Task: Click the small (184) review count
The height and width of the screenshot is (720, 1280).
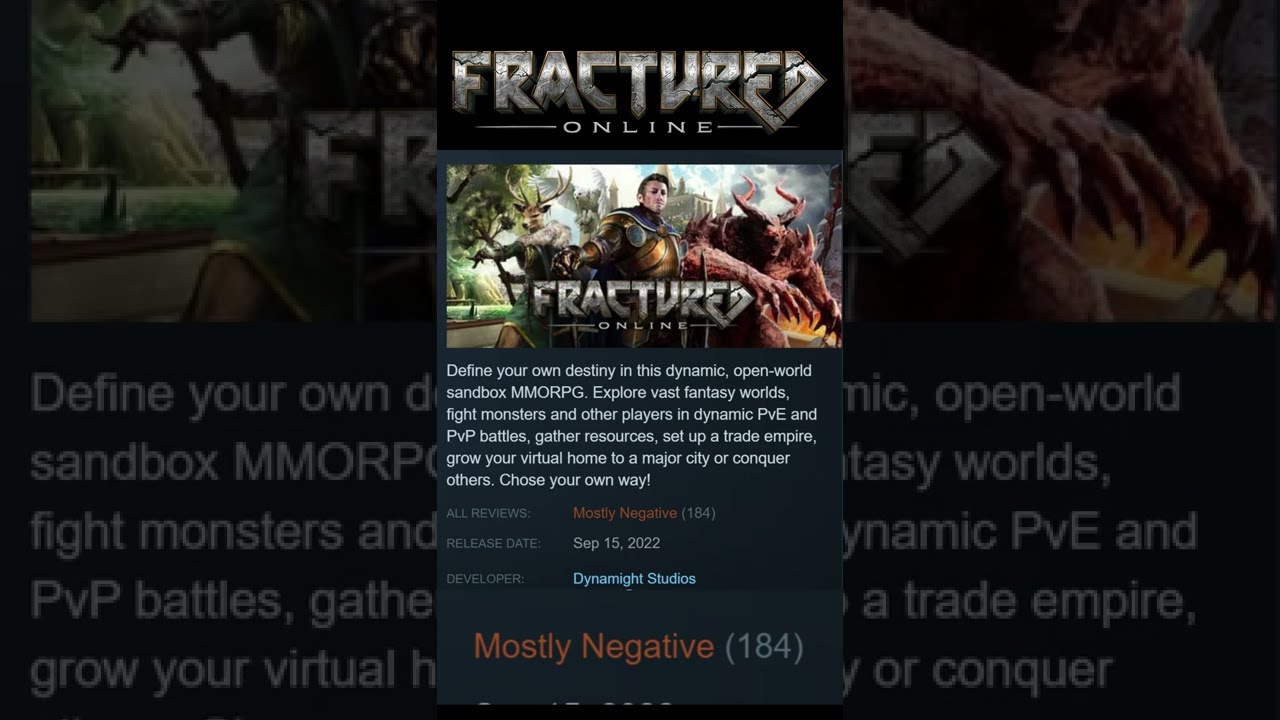Action: 698,513
